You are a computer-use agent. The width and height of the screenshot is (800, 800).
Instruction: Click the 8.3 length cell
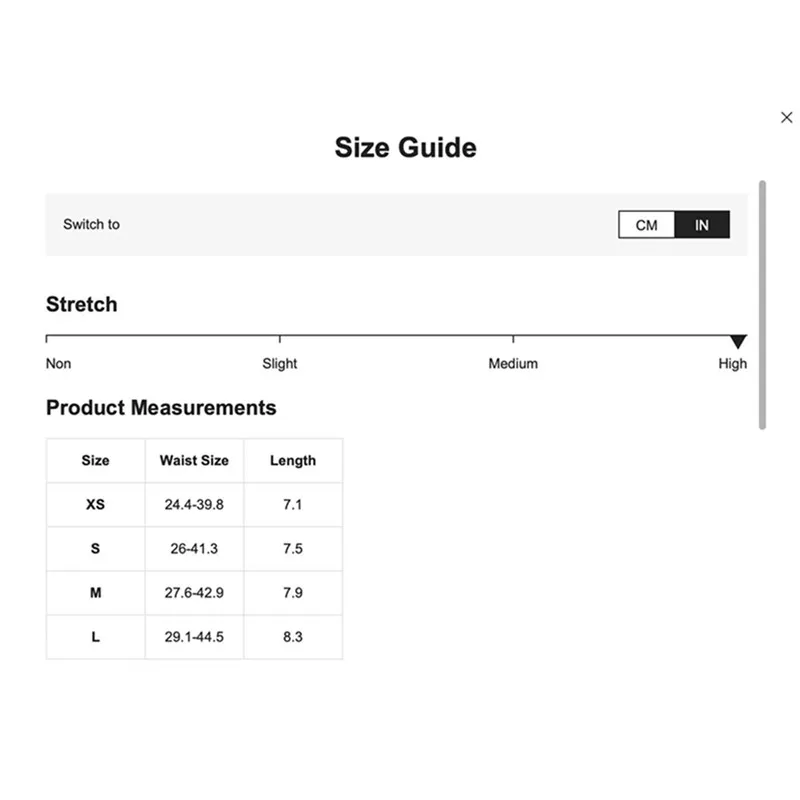[293, 637]
